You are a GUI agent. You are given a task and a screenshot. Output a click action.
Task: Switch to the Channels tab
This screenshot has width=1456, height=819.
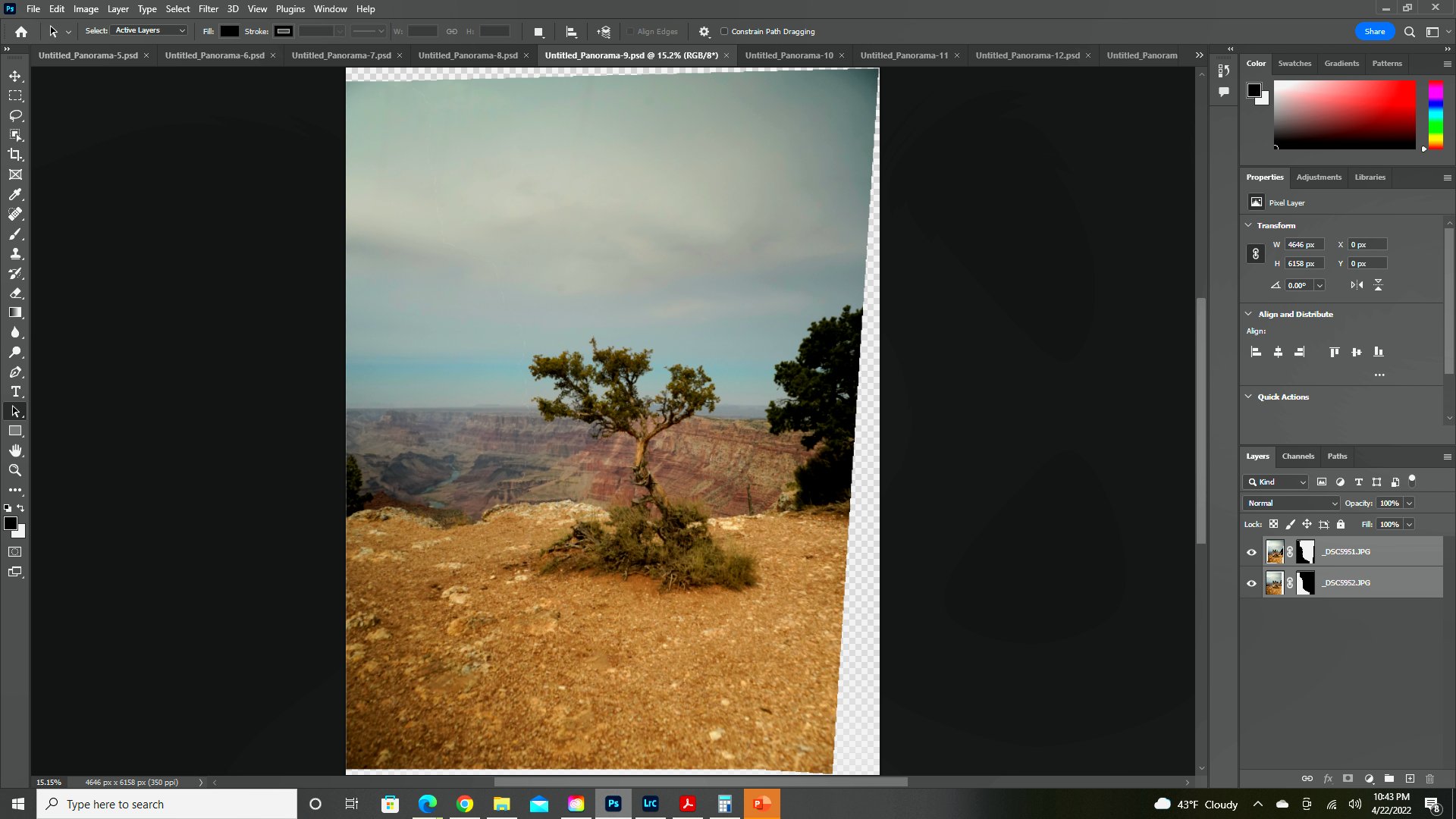point(1298,457)
